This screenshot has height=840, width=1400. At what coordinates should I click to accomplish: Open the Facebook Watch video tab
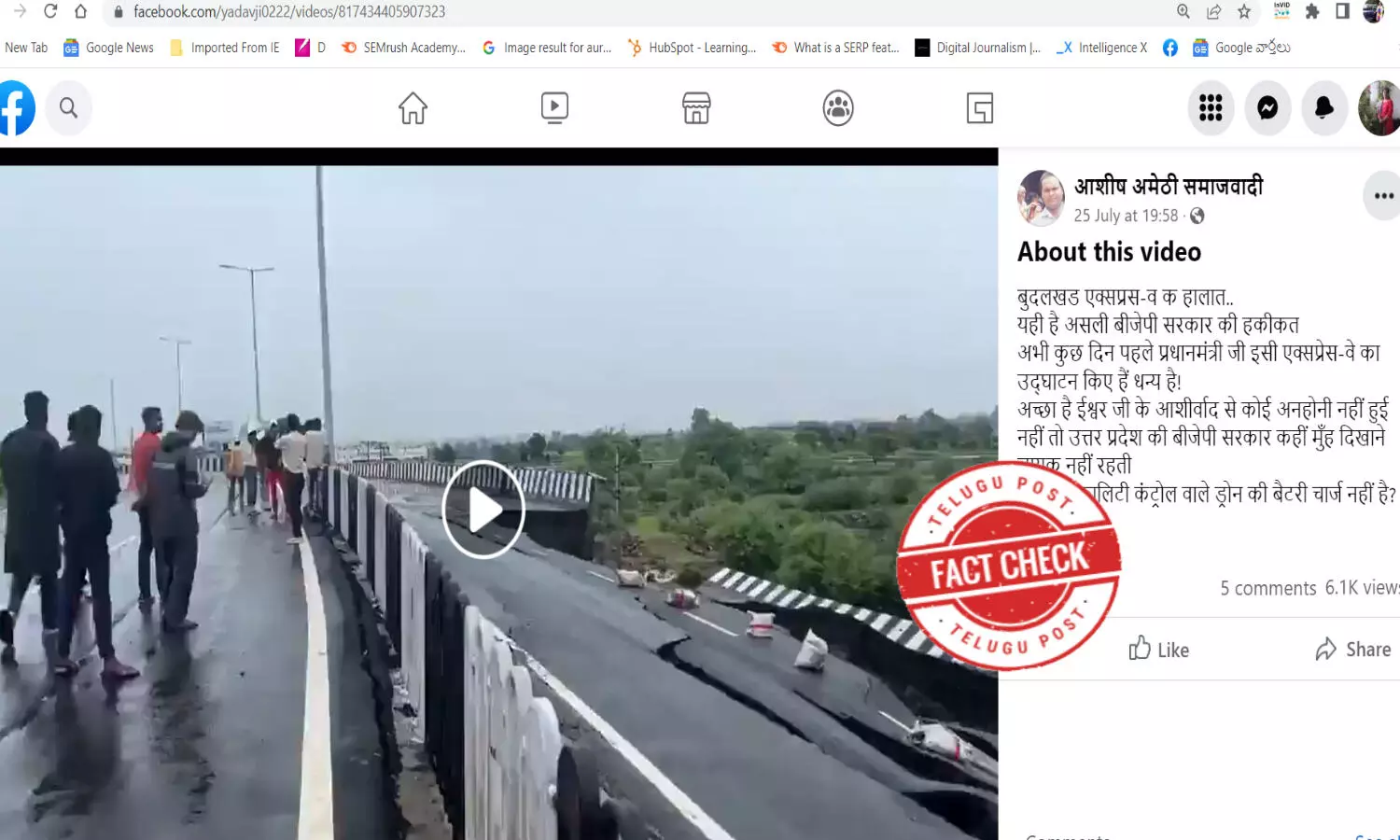coord(554,108)
